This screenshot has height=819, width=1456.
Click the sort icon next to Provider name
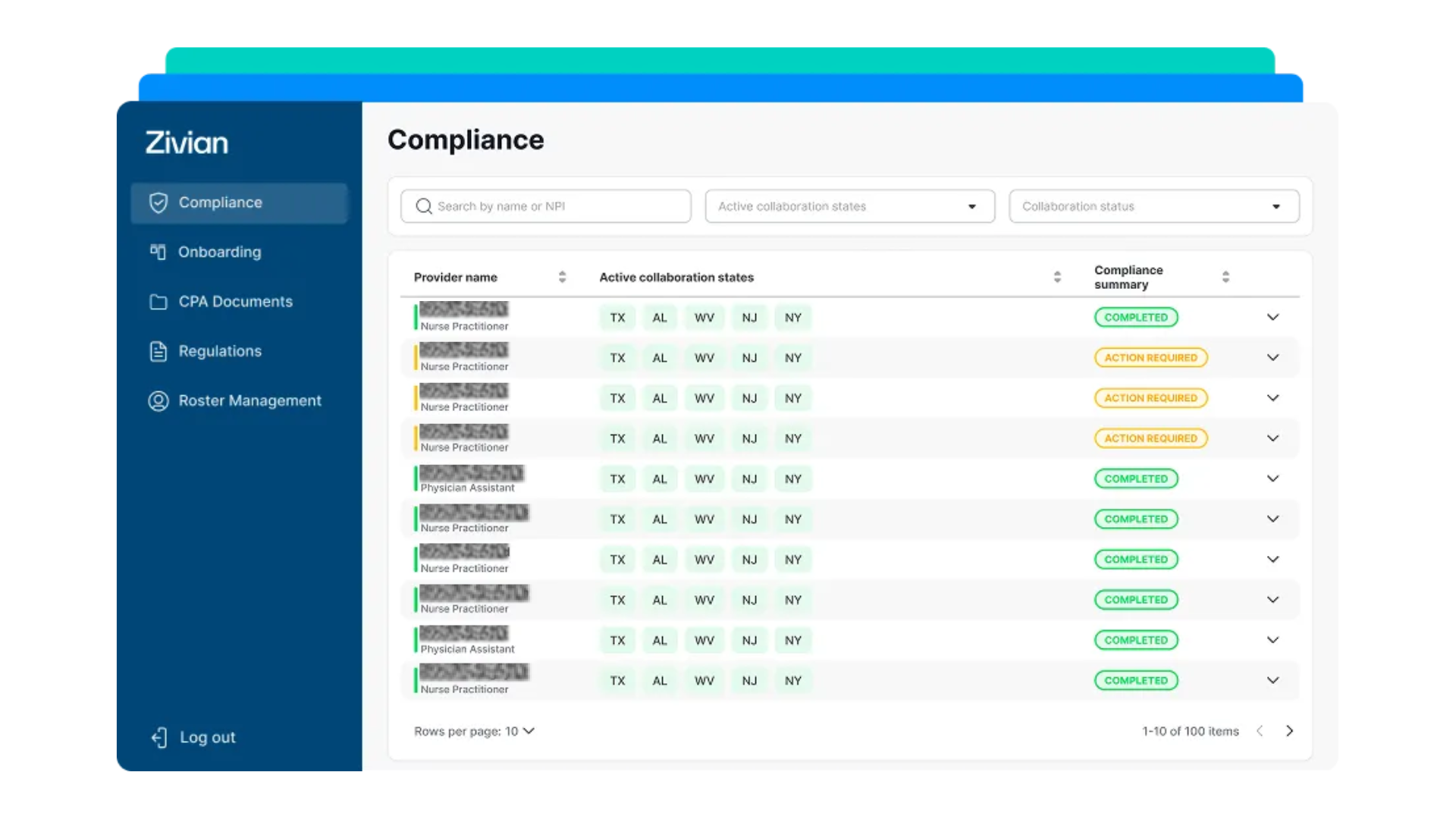pos(562,277)
